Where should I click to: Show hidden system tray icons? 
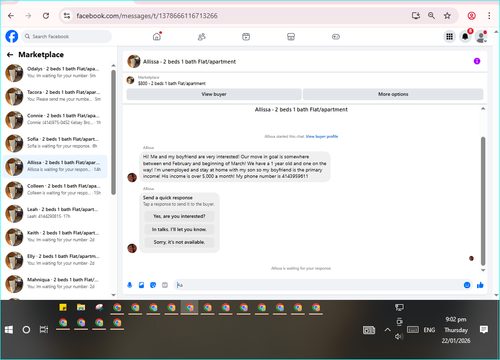tap(387, 330)
